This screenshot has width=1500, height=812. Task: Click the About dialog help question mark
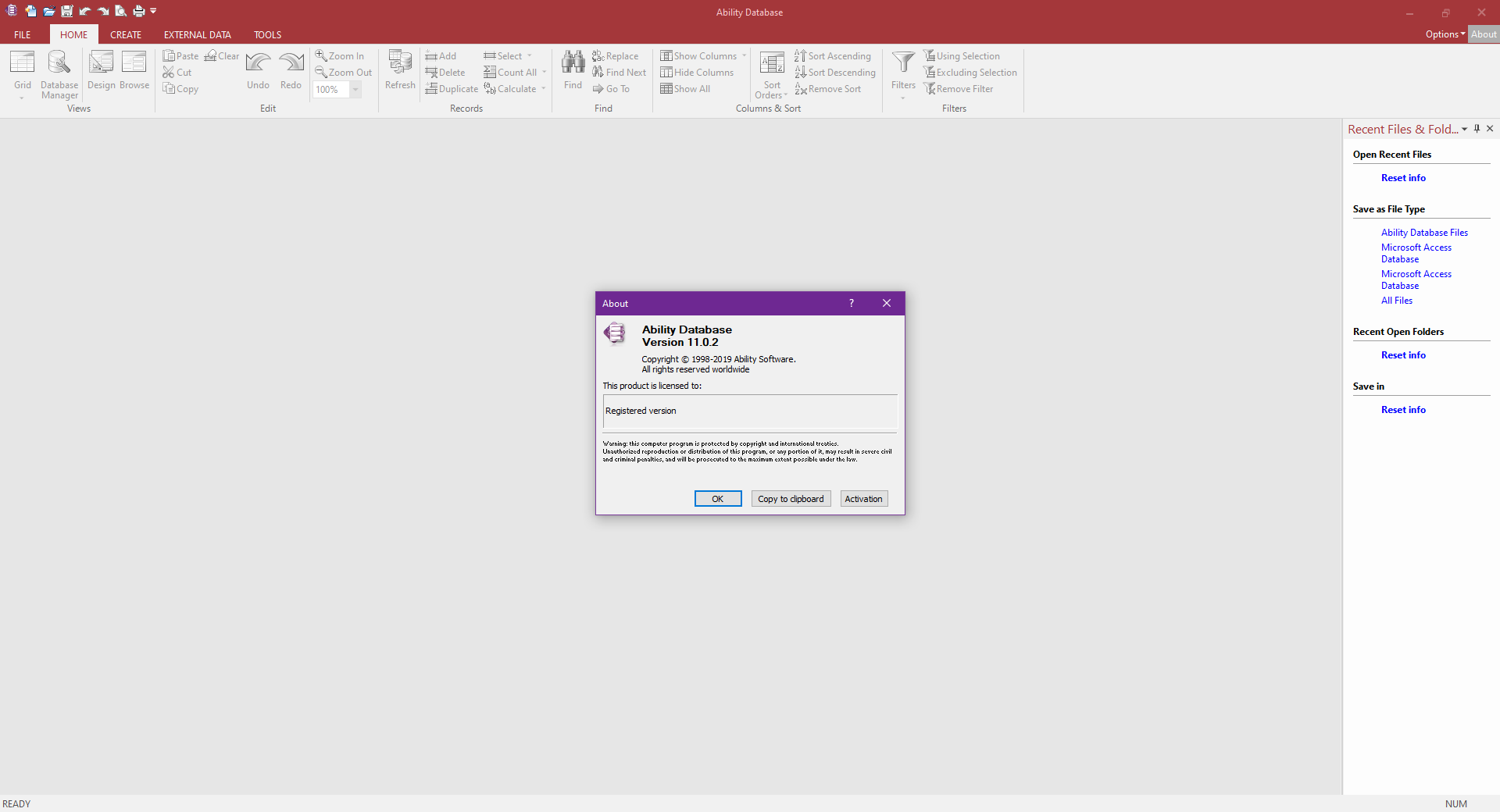point(852,303)
